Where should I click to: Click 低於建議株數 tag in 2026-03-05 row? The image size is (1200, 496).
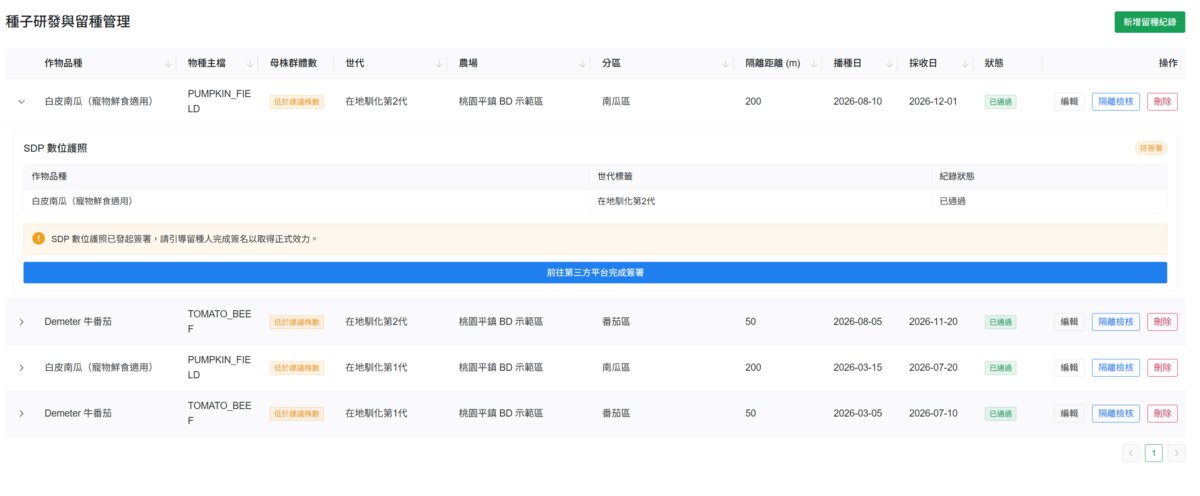tap(297, 414)
